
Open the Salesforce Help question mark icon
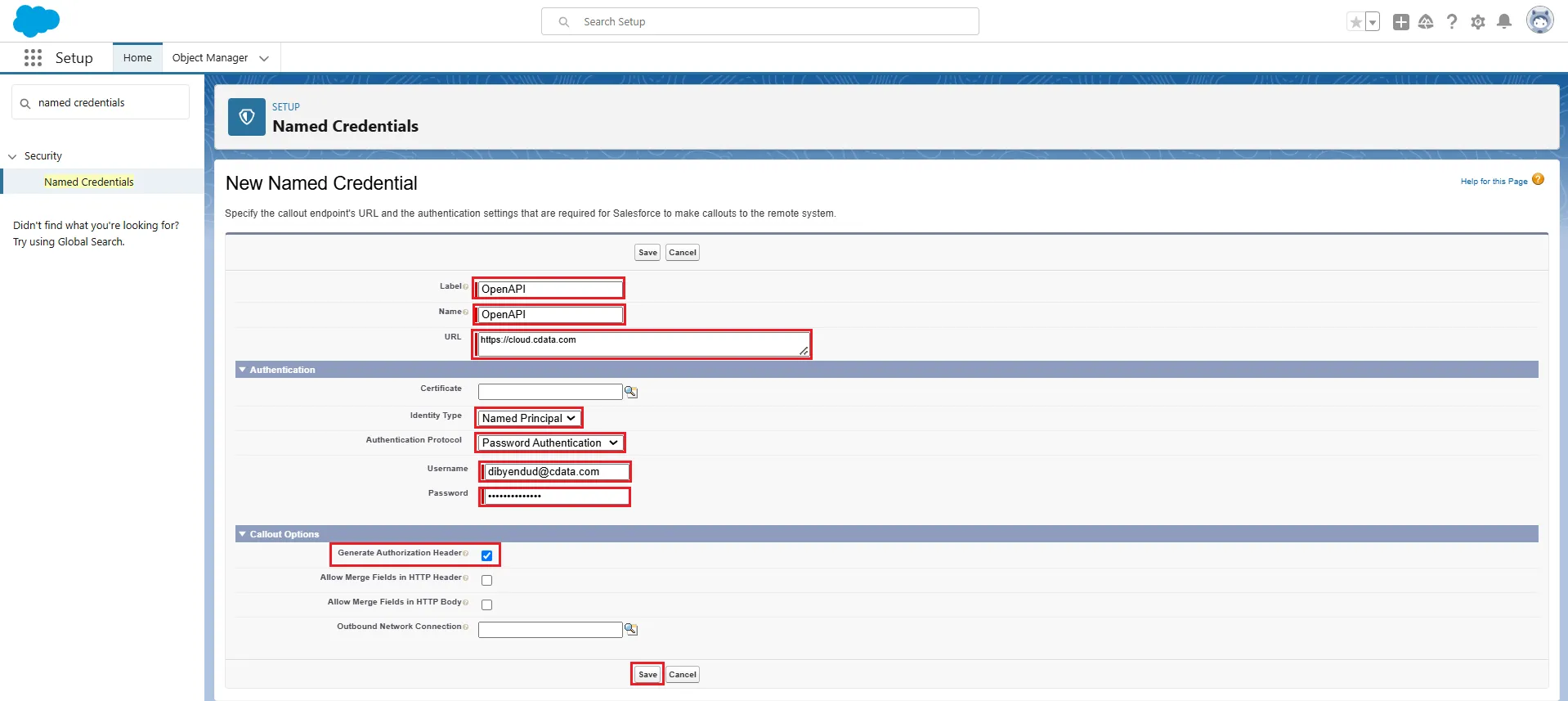pos(1452,22)
